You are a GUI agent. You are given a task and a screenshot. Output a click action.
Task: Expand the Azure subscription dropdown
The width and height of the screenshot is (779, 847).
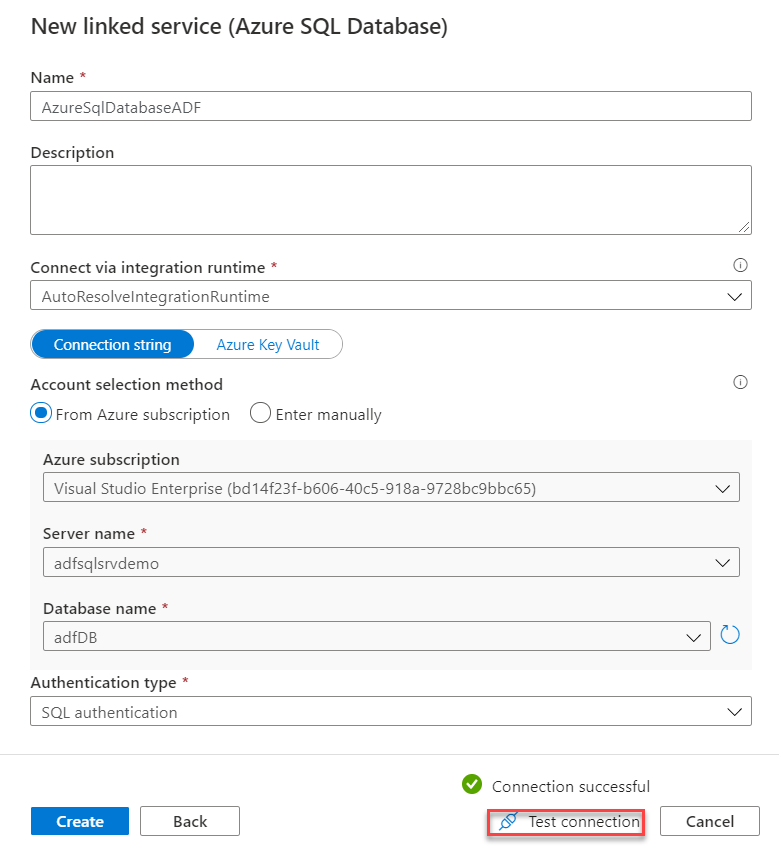click(x=391, y=488)
